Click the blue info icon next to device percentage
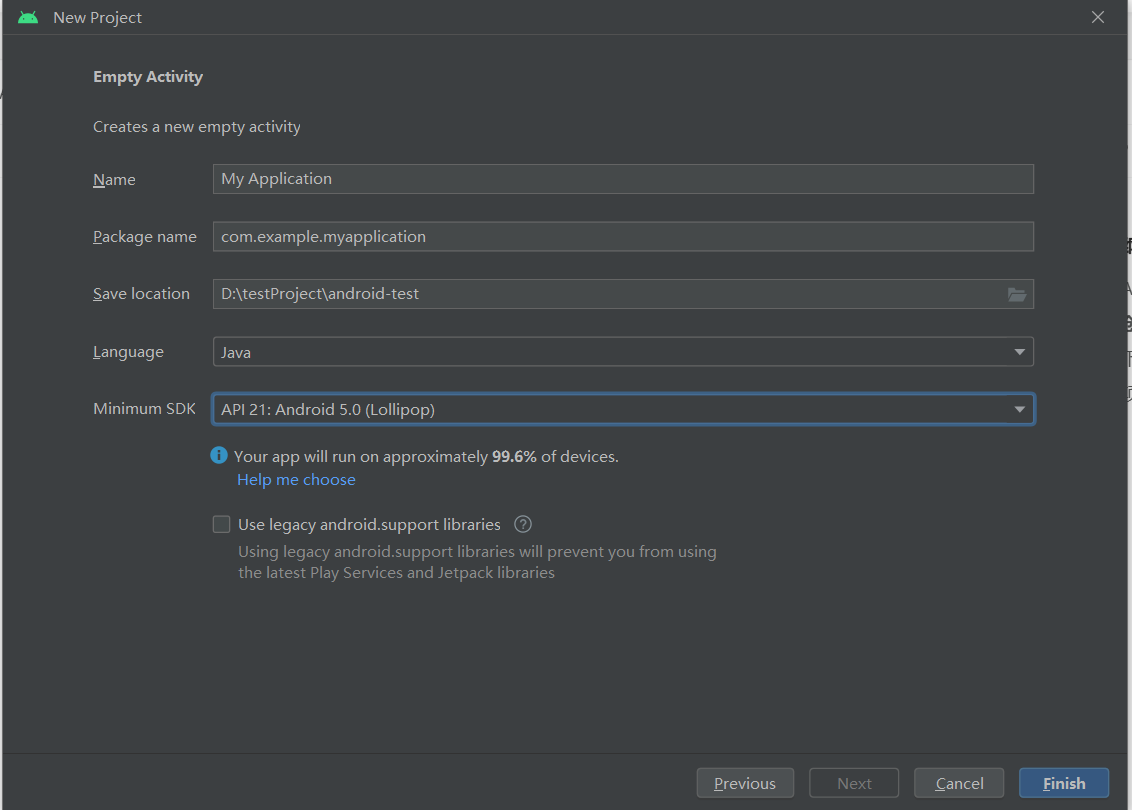1132x810 pixels. click(x=219, y=455)
